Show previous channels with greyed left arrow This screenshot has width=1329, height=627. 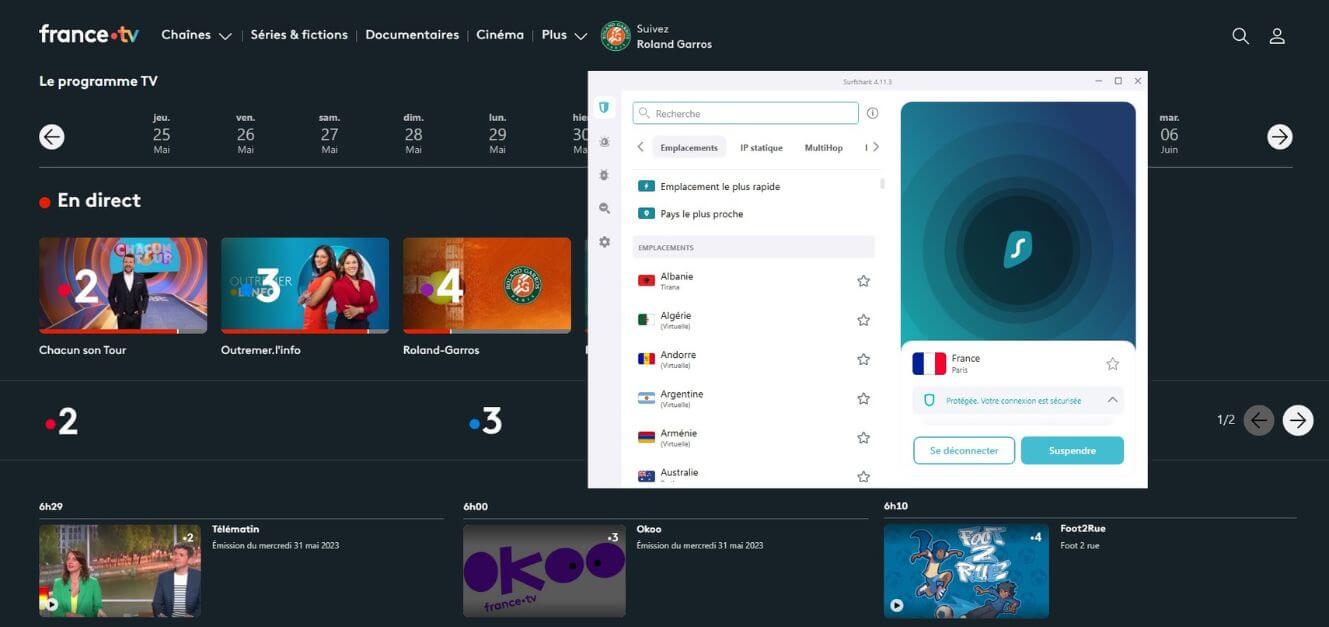[x=1259, y=420]
